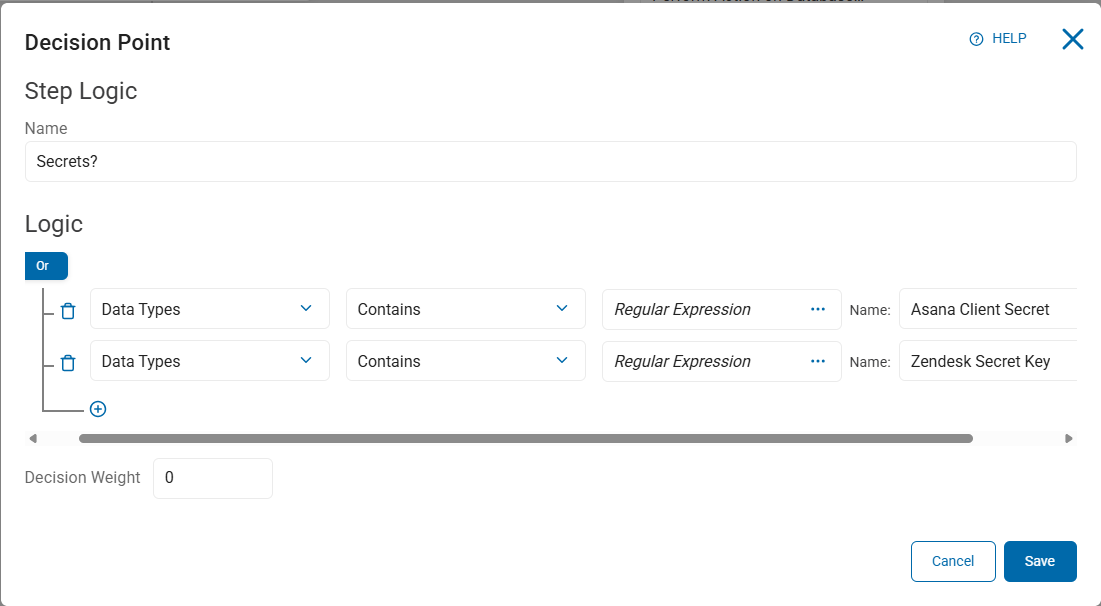Click the Zendesk Secret Key name field
1101x606 pixels.
coord(986,361)
